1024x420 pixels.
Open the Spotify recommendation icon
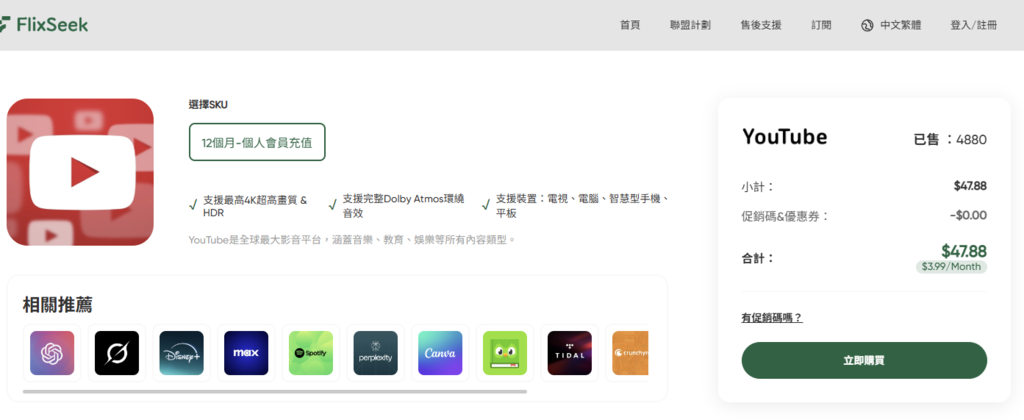(x=311, y=353)
